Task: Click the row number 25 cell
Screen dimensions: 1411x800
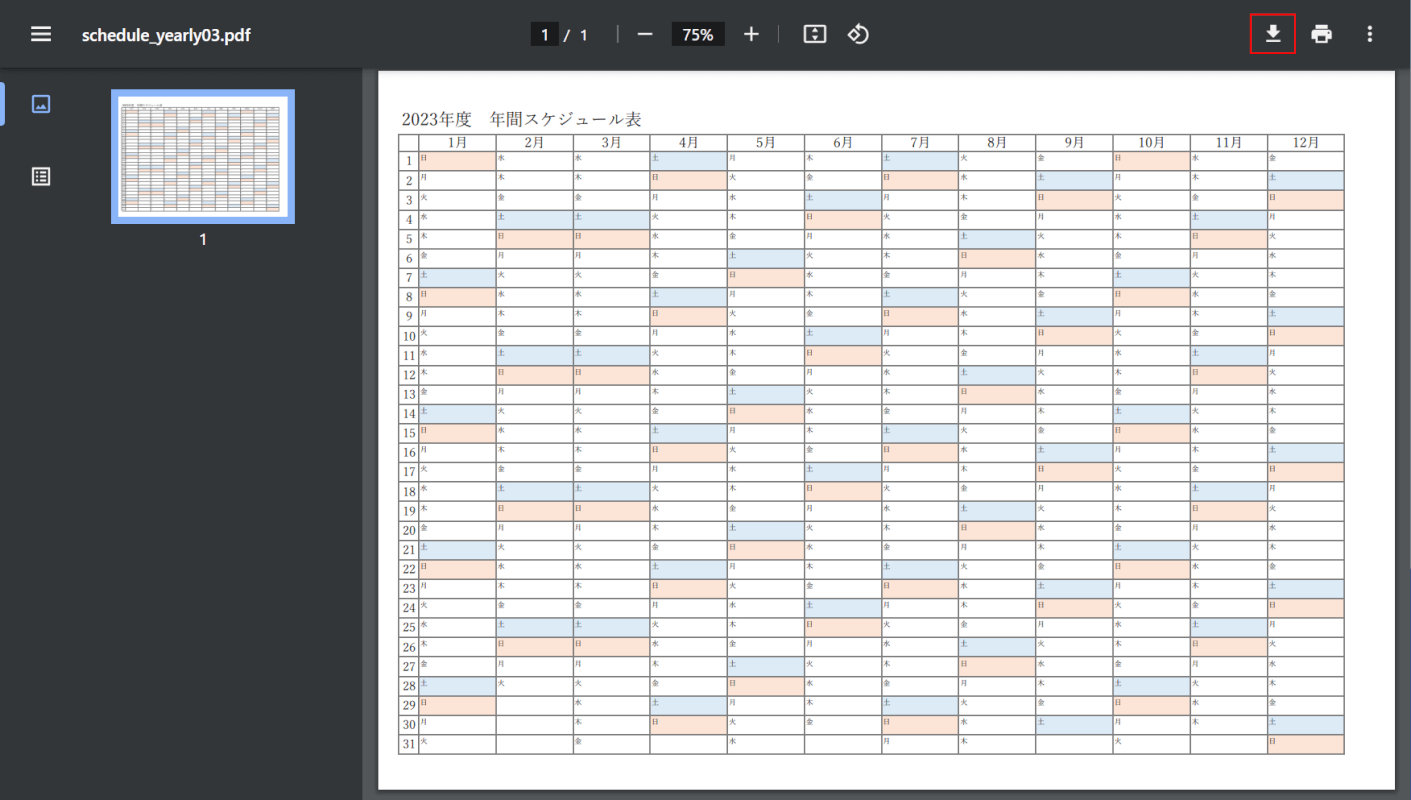Action: coord(408,627)
